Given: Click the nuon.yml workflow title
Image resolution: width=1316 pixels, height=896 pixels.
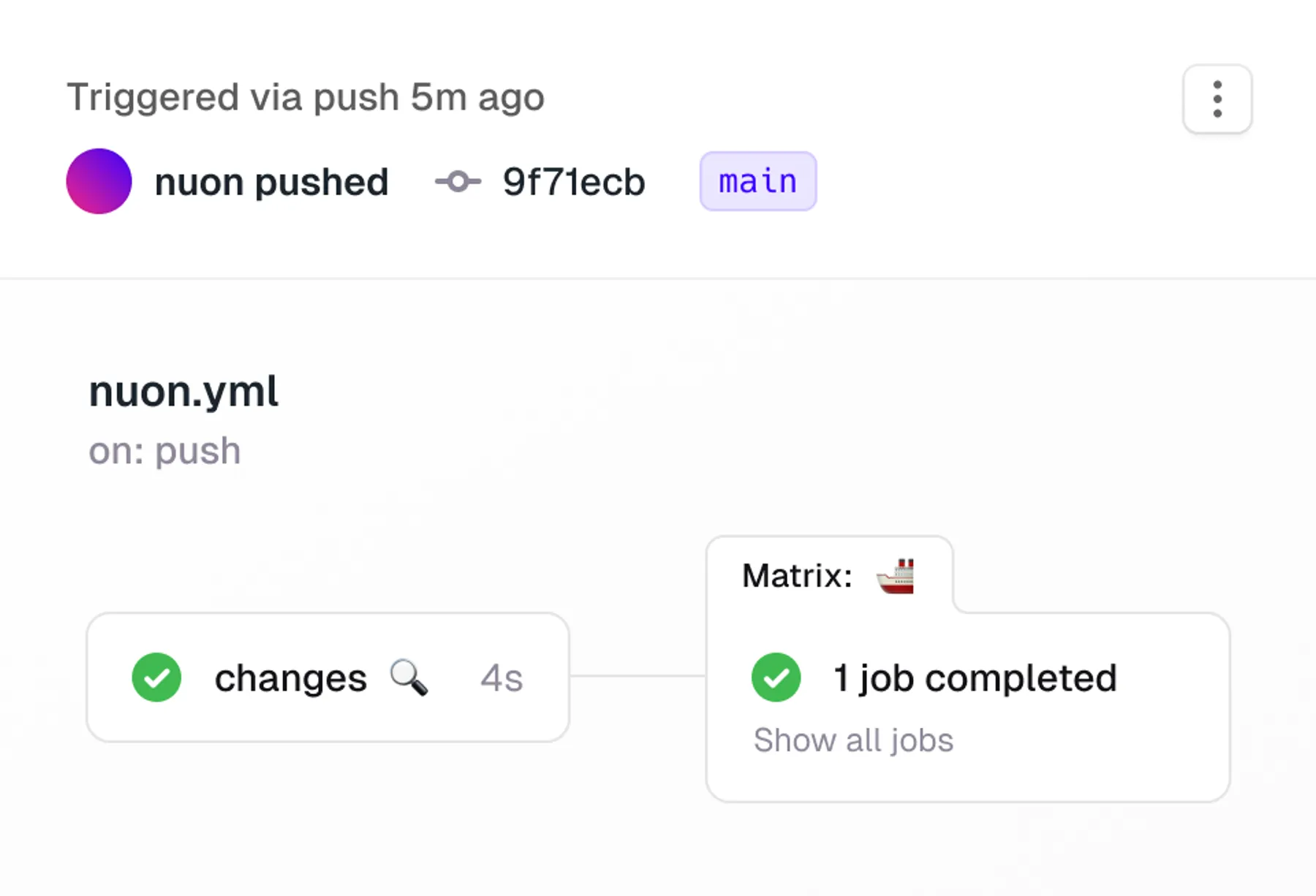Looking at the screenshot, I should point(184,392).
